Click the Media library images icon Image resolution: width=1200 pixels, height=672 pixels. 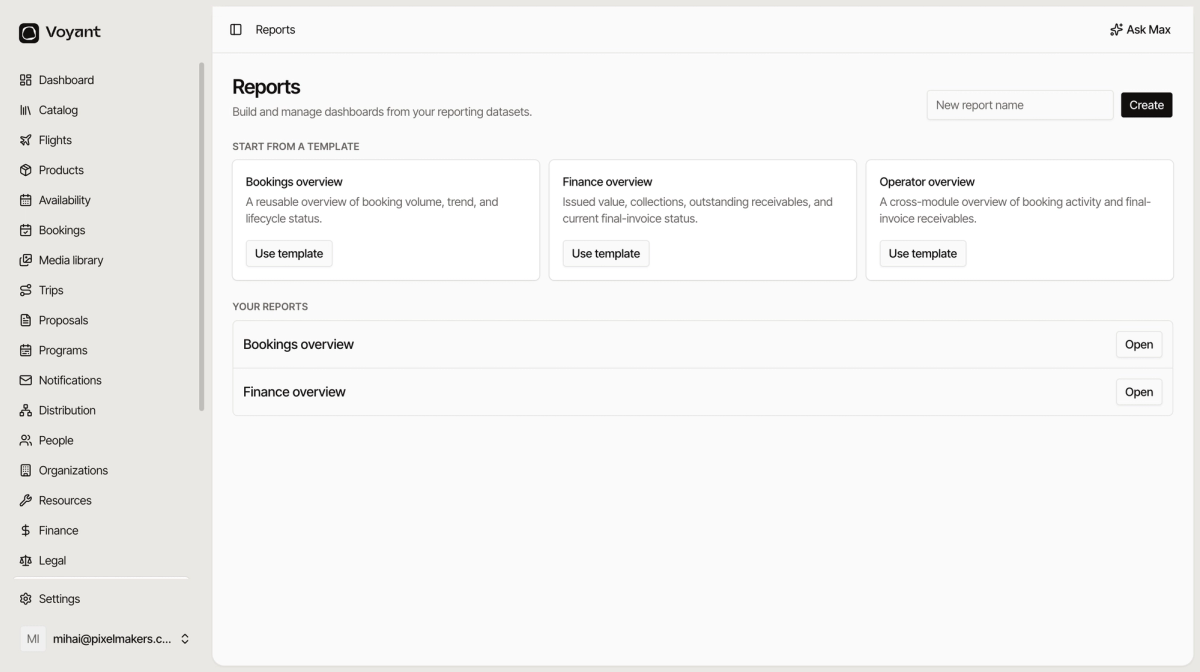pos(26,260)
